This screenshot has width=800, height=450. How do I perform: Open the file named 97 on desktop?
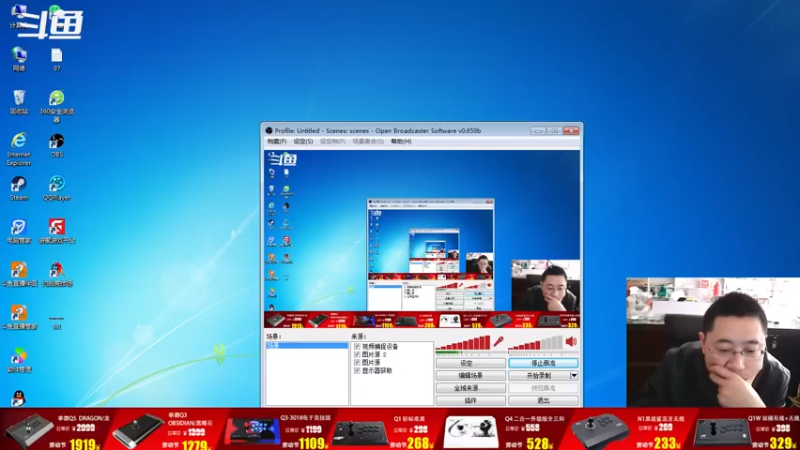point(57,59)
